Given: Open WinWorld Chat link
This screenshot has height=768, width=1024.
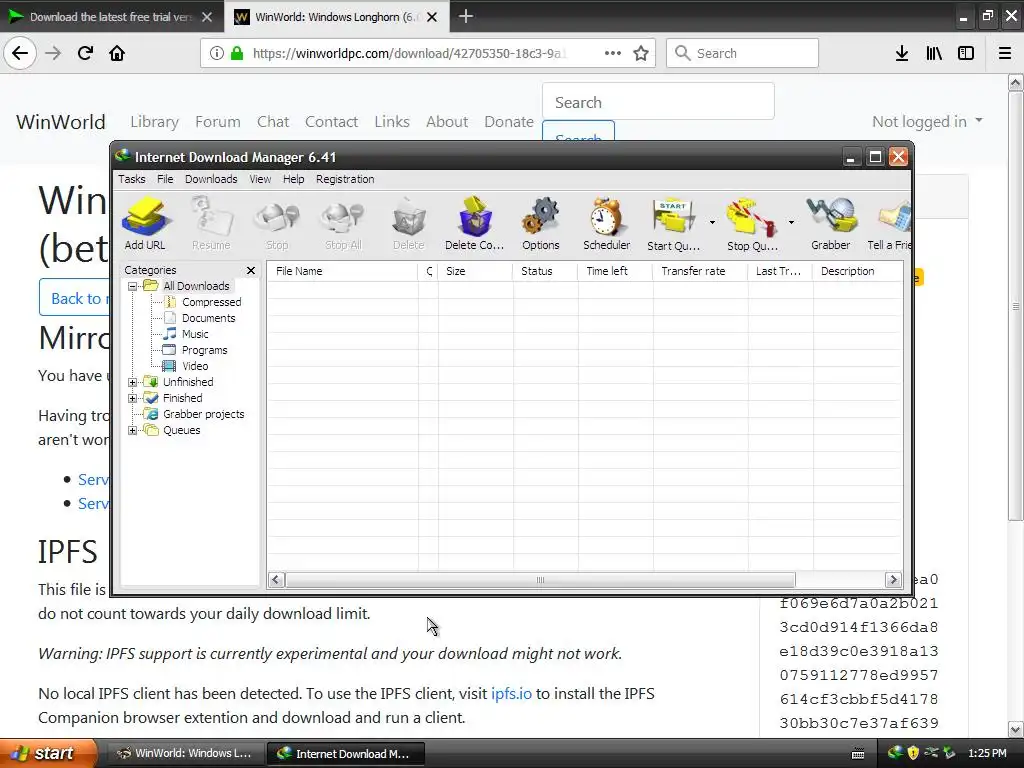Looking at the screenshot, I should pos(273,121).
